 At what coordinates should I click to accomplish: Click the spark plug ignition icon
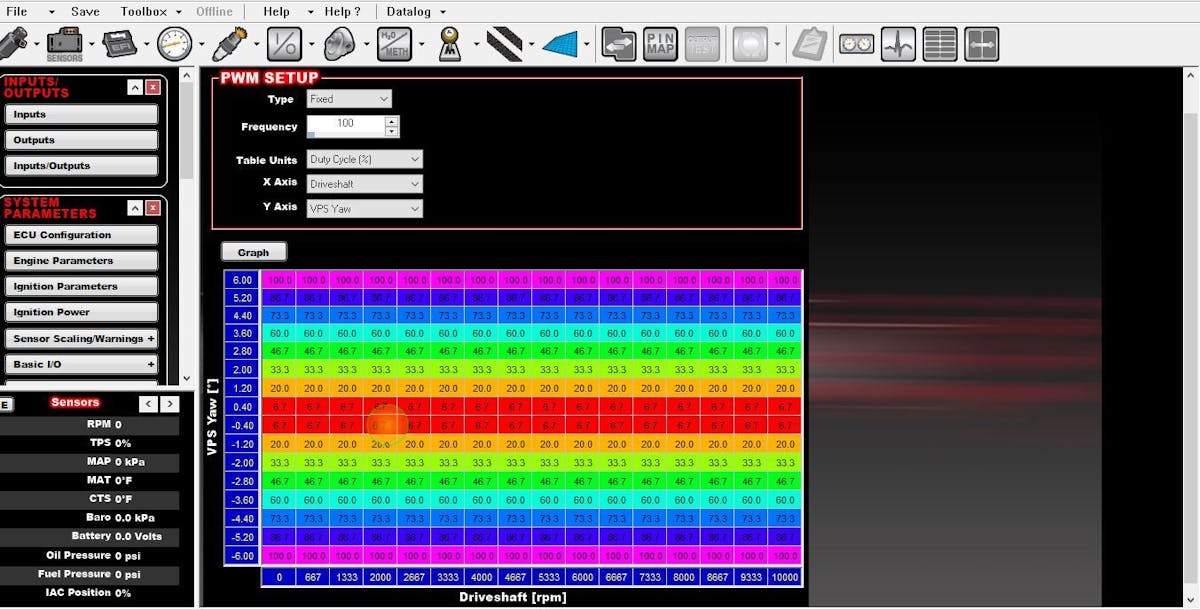(x=229, y=44)
